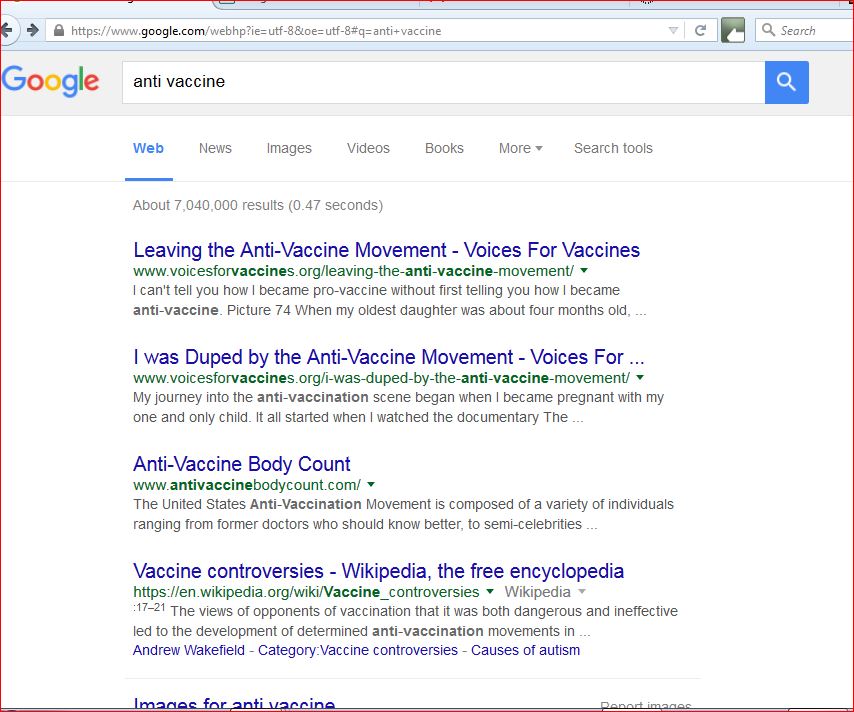Click the blue Google search button
This screenshot has height=712, width=854.
[786, 82]
